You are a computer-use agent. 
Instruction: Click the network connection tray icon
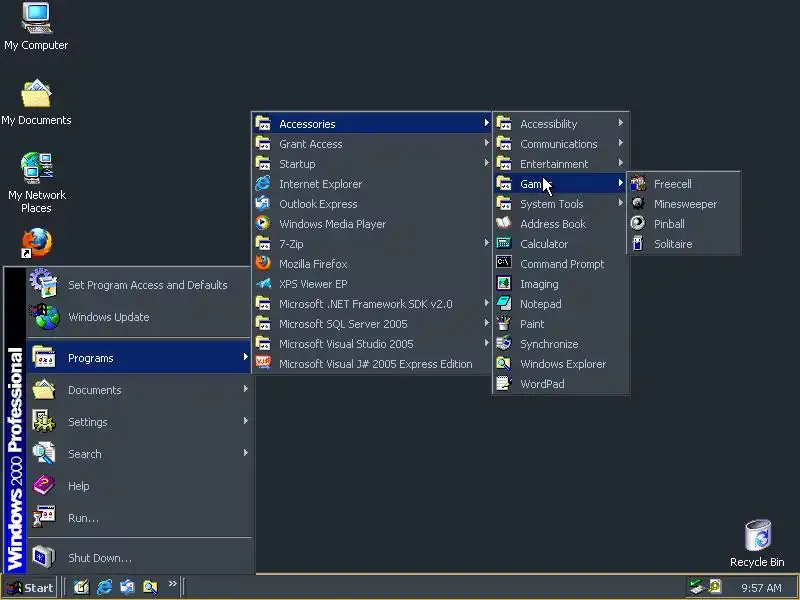pyautogui.click(x=695, y=587)
